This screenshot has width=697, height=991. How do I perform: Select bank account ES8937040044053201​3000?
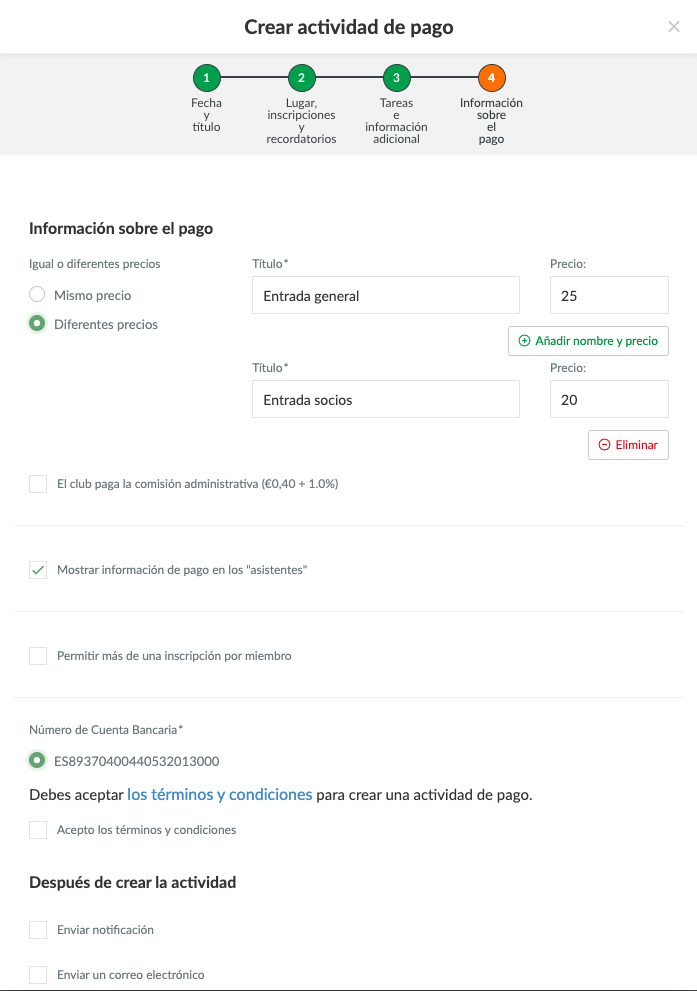tap(37, 760)
